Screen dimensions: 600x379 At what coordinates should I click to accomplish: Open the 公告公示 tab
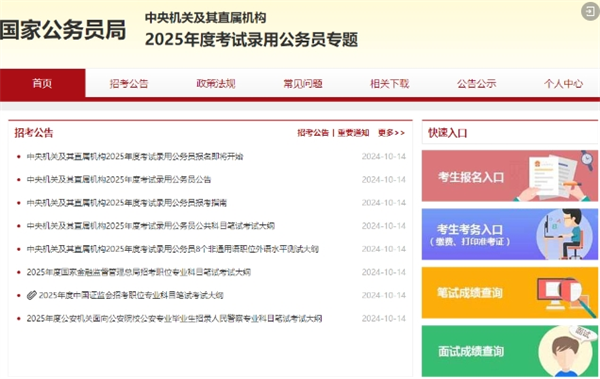(476, 83)
